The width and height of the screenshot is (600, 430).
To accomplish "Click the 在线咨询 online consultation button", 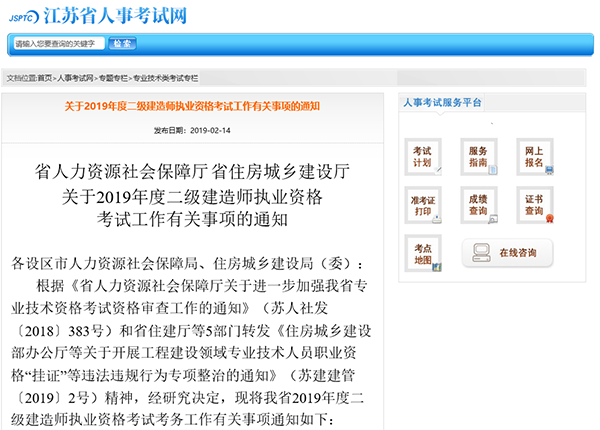I will [507, 253].
